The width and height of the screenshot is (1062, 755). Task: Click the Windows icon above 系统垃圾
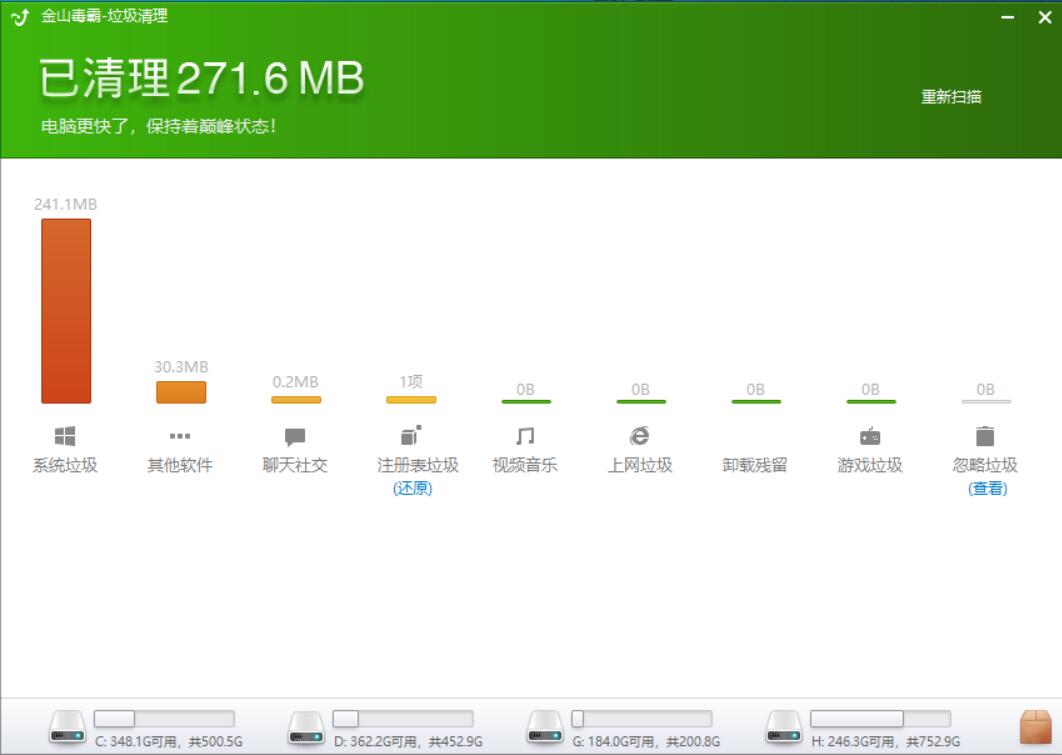click(65, 436)
